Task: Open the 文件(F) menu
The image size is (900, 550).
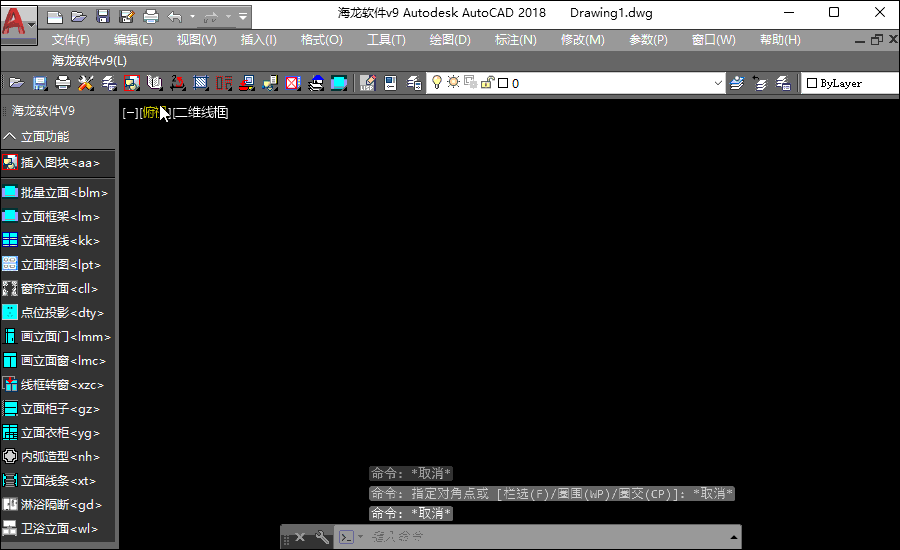Action: pyautogui.click(x=71, y=40)
